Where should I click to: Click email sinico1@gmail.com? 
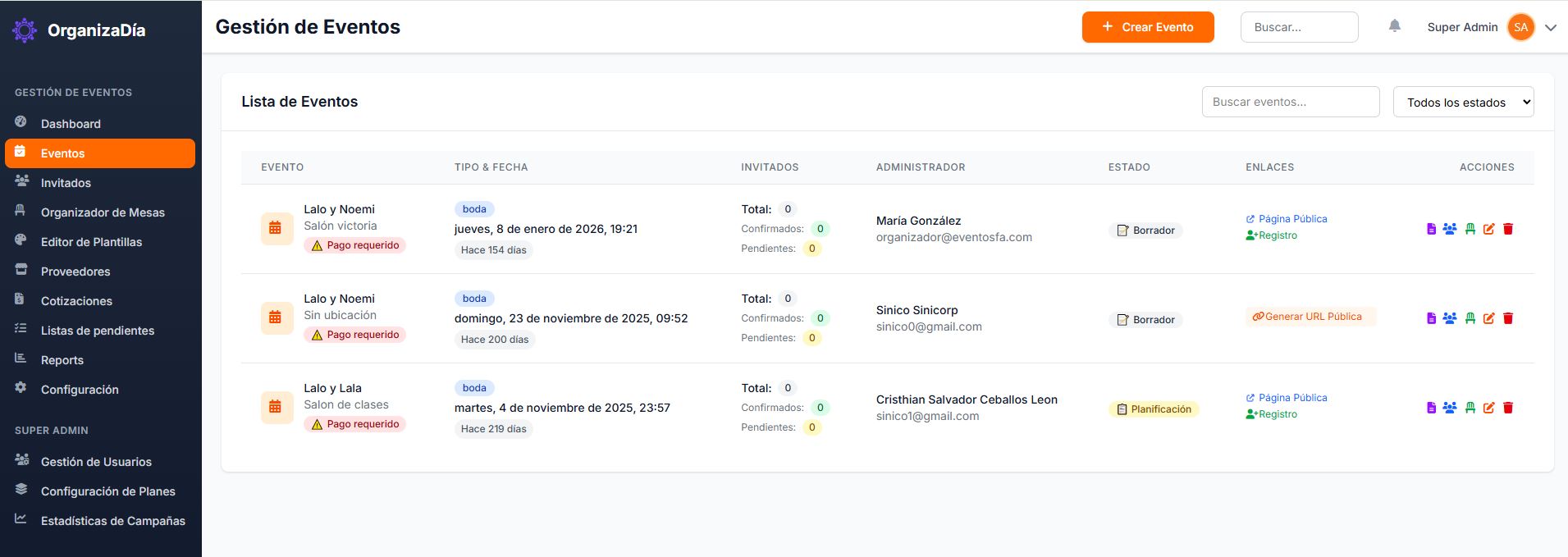[928, 416]
